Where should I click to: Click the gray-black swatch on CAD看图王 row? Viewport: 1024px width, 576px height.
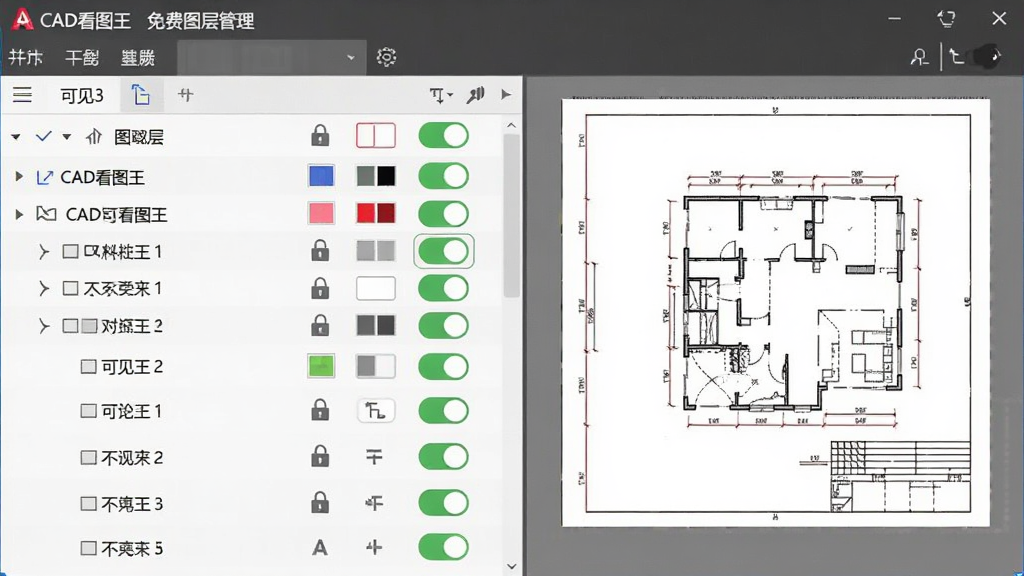pyautogui.click(x=376, y=176)
